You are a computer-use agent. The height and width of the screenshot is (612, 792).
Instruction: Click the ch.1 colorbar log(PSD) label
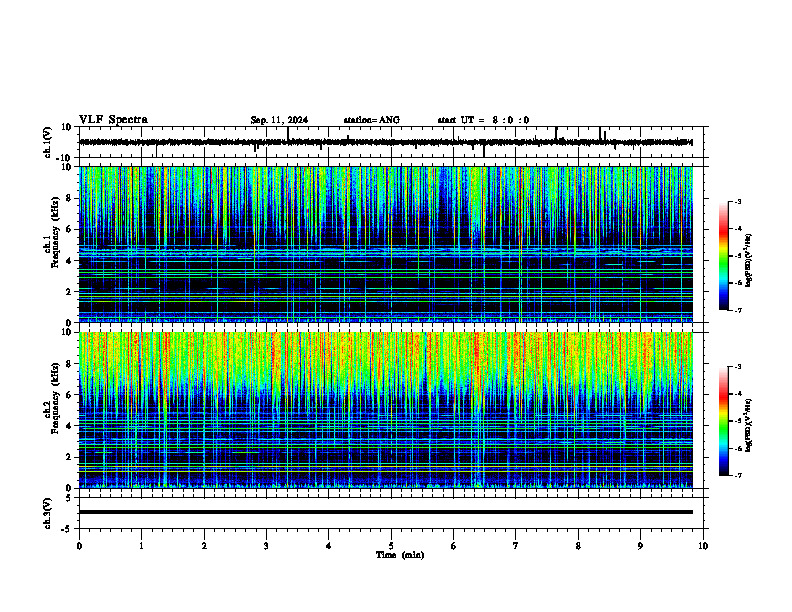(x=749, y=261)
